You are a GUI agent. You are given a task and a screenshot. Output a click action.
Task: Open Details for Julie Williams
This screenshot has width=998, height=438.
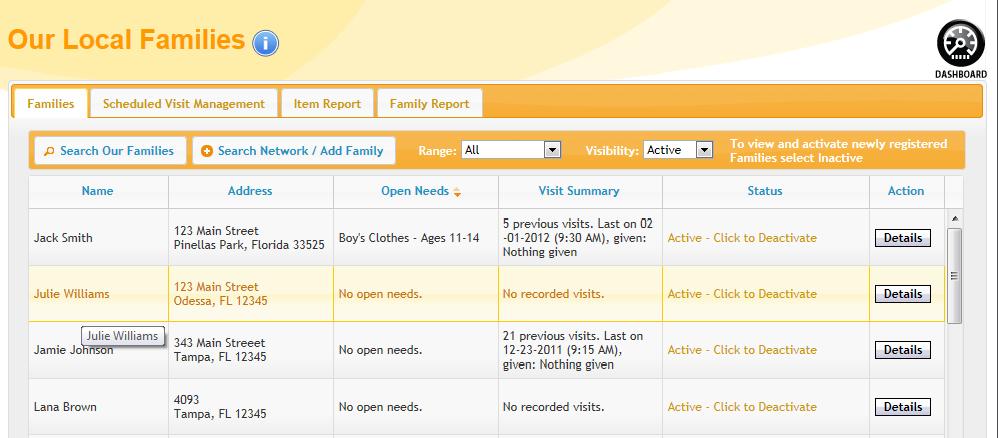click(903, 294)
